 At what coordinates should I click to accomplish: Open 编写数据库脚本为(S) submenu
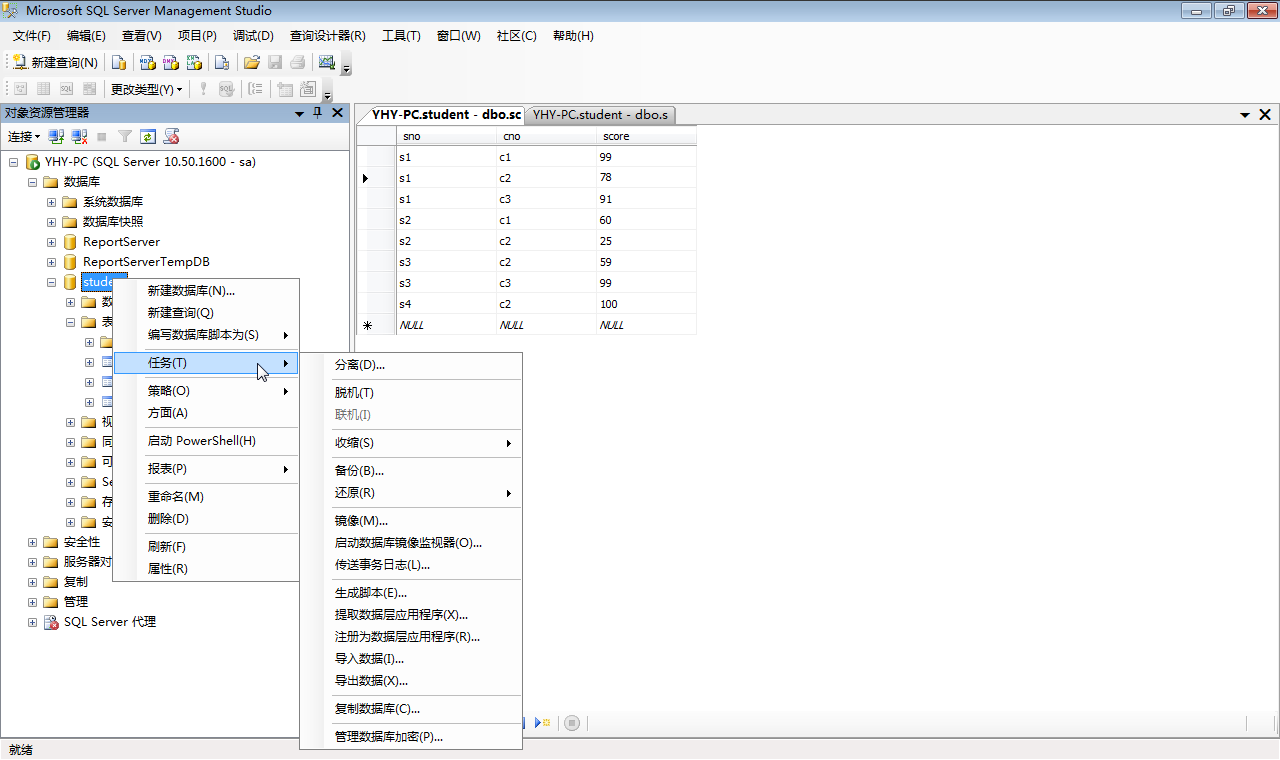[x=207, y=335]
